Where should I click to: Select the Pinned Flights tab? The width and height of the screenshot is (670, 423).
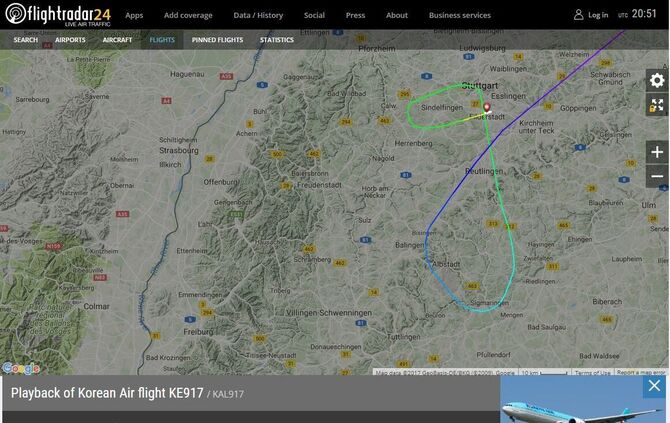tap(217, 40)
